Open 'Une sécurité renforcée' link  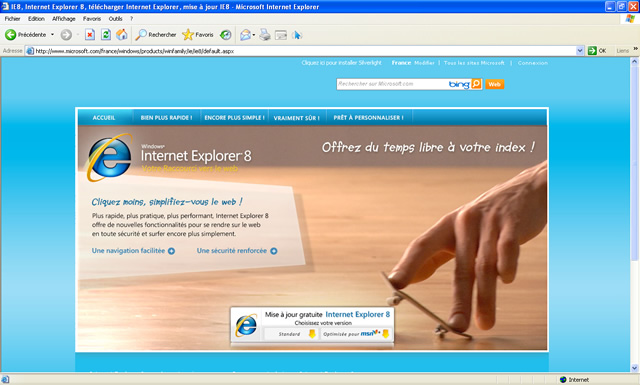pos(232,251)
